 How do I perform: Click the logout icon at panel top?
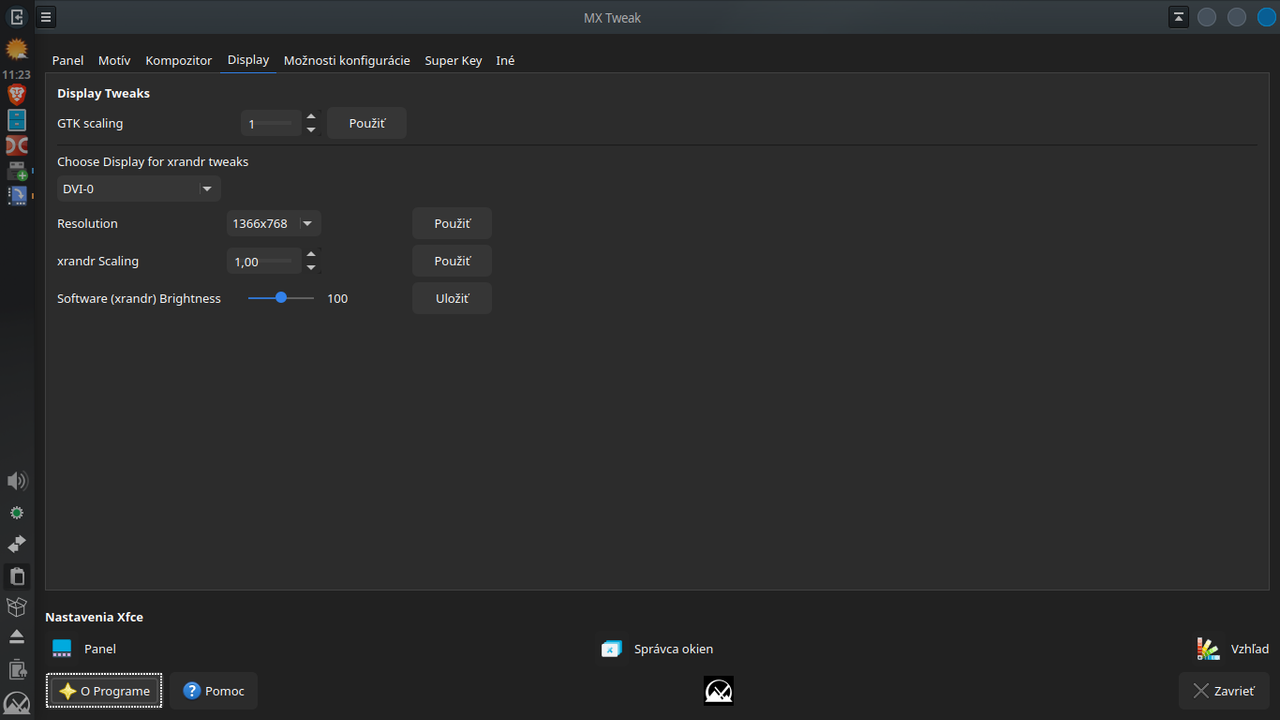click(x=16, y=17)
